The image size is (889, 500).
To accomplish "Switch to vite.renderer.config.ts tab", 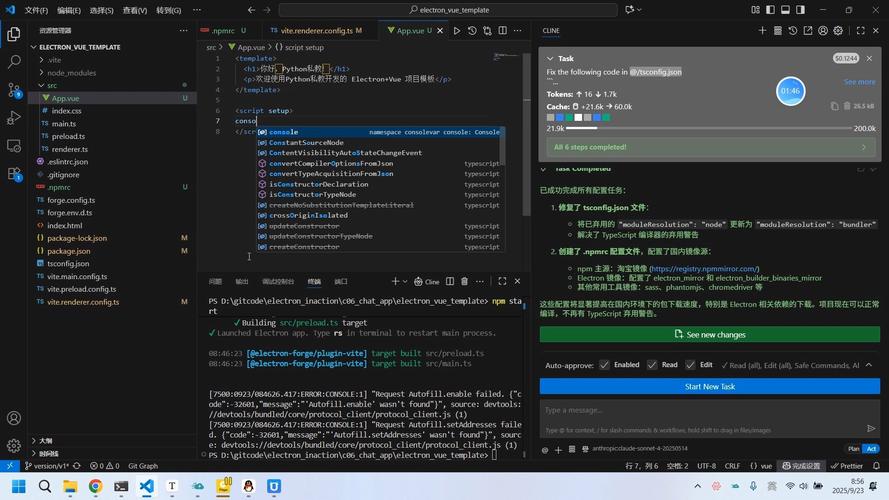I will 317,31.
